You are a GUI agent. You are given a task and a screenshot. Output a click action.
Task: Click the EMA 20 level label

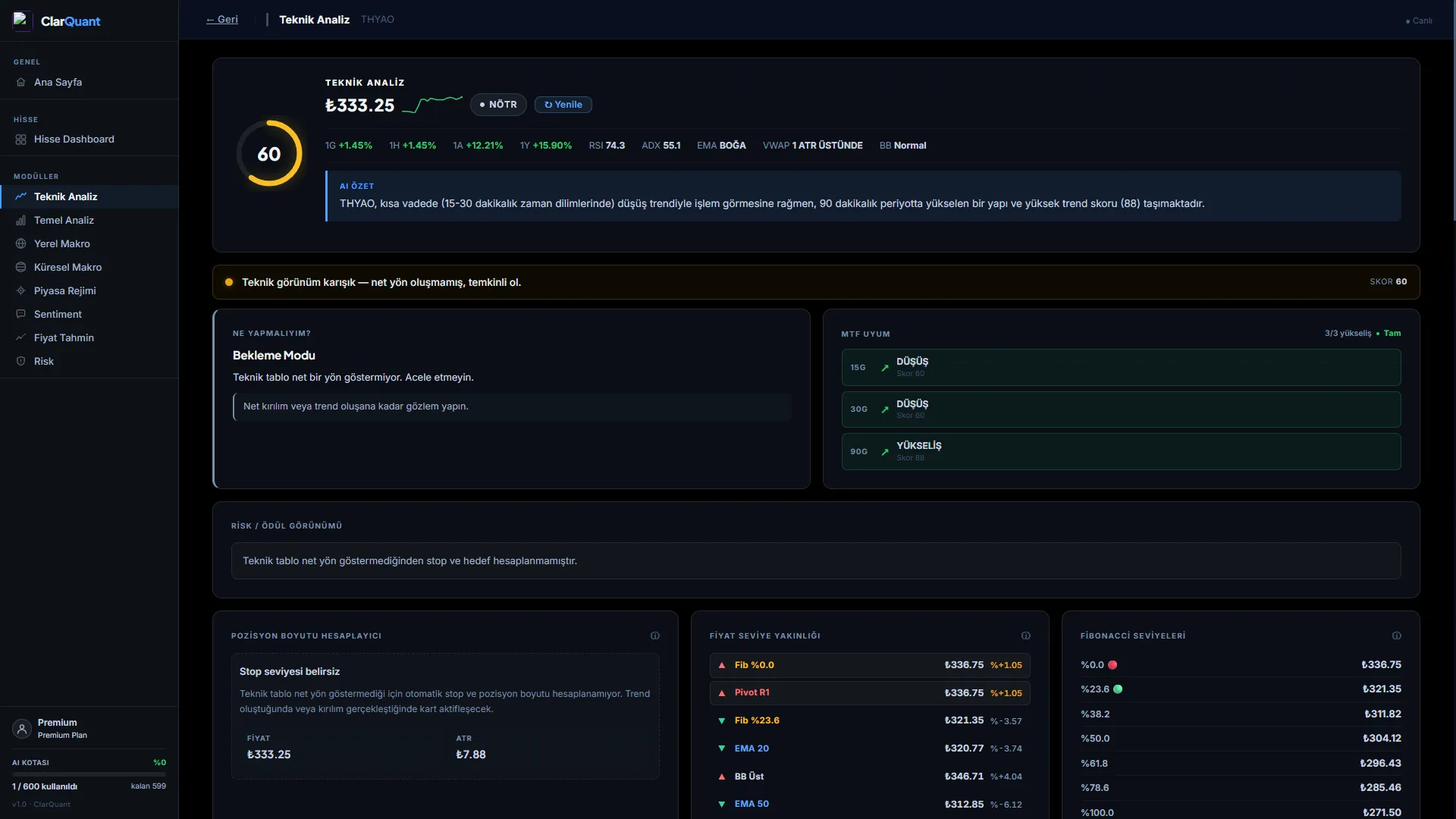[752, 748]
